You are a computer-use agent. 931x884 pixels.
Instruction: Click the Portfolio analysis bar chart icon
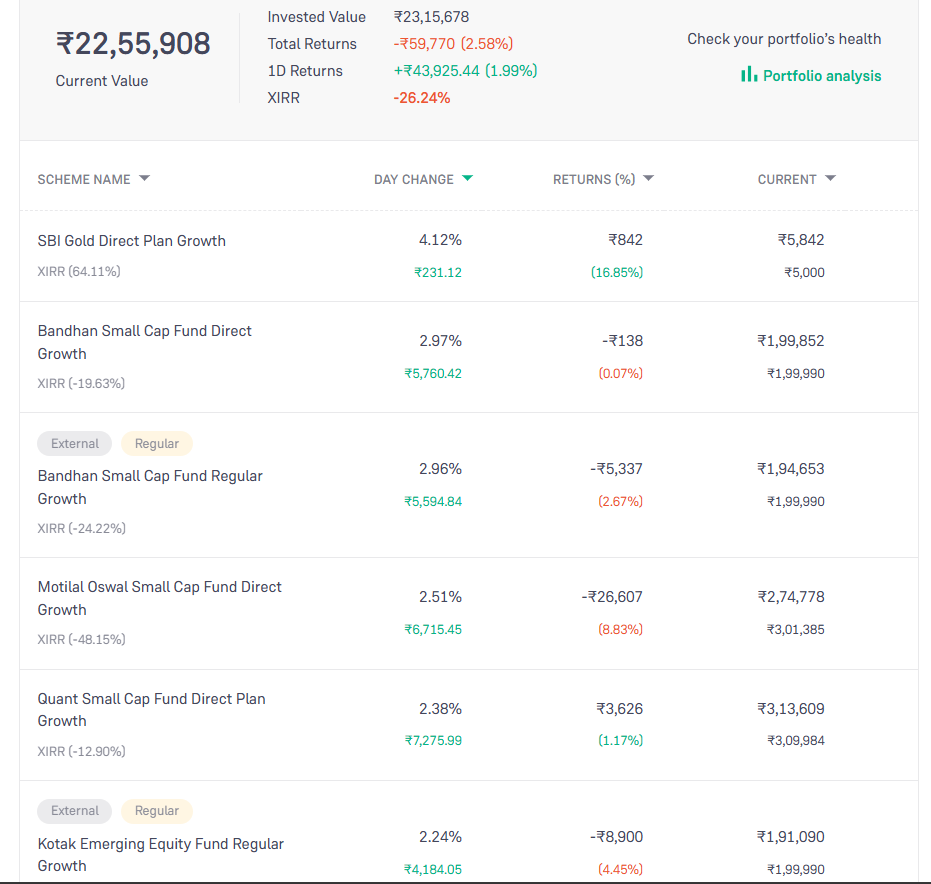(749, 74)
